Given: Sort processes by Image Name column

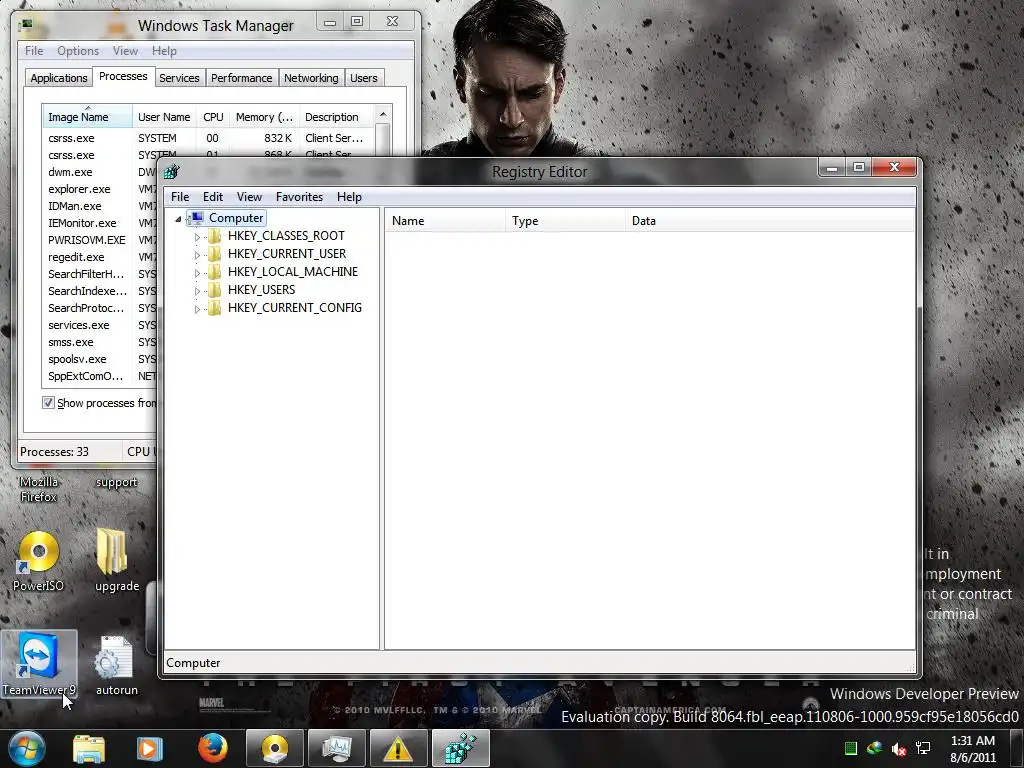Looking at the screenshot, I should point(88,117).
